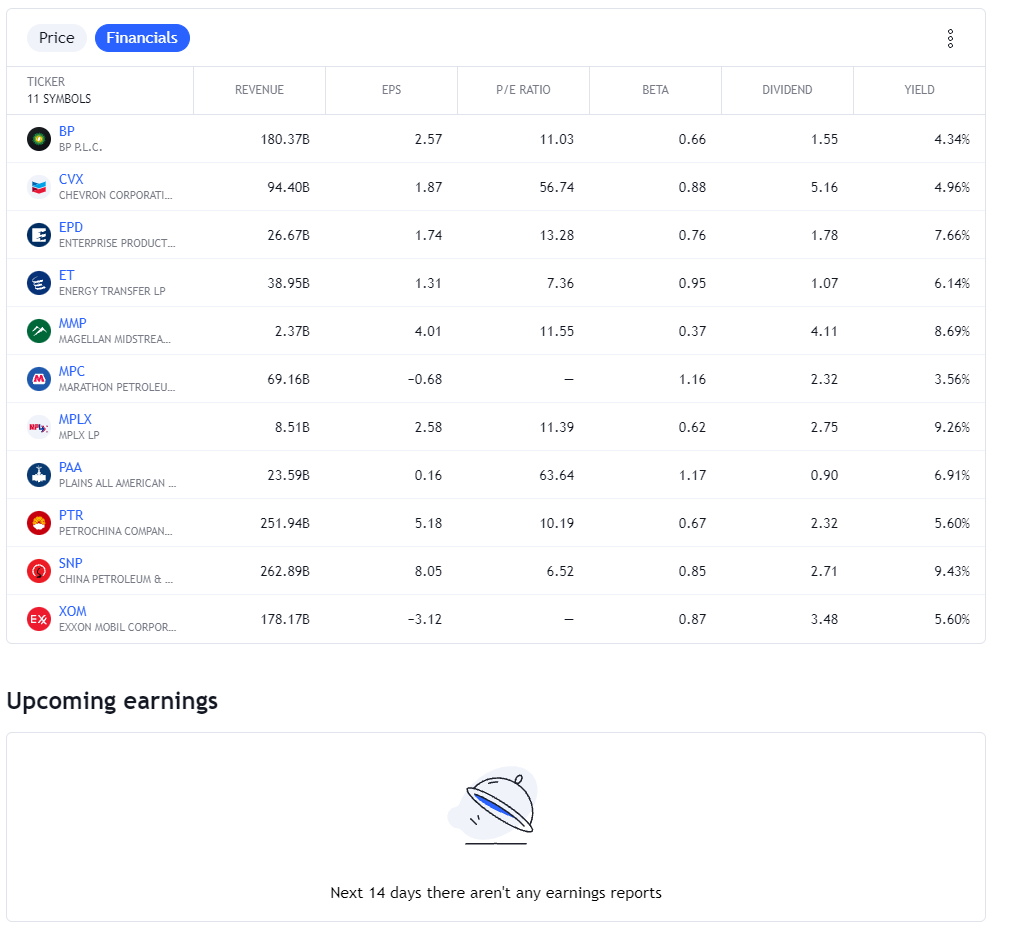This screenshot has height=928, width=1023.
Task: Sort by the Dividend column header
Action: click(x=787, y=90)
